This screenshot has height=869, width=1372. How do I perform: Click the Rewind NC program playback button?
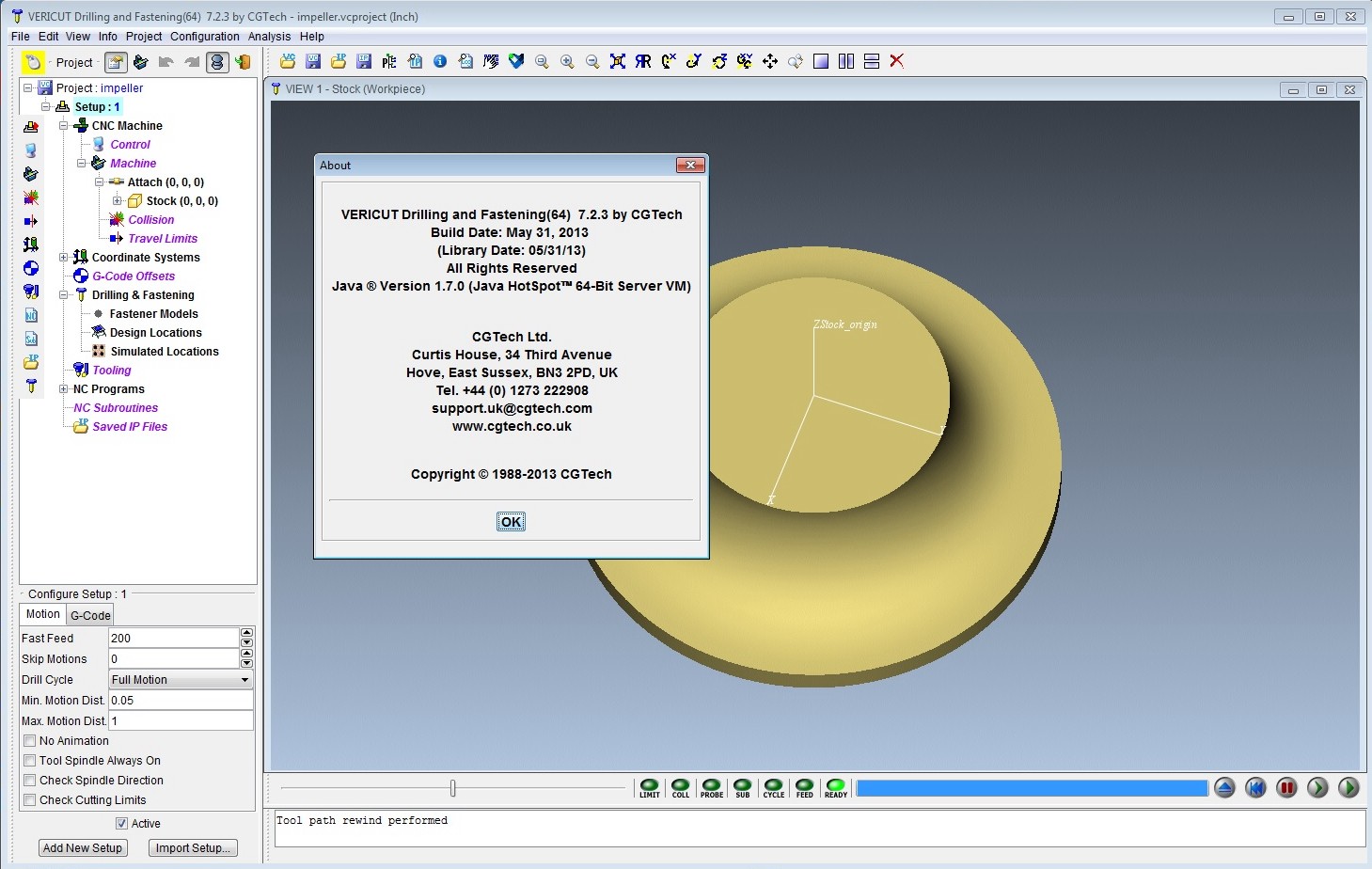[x=1255, y=788]
